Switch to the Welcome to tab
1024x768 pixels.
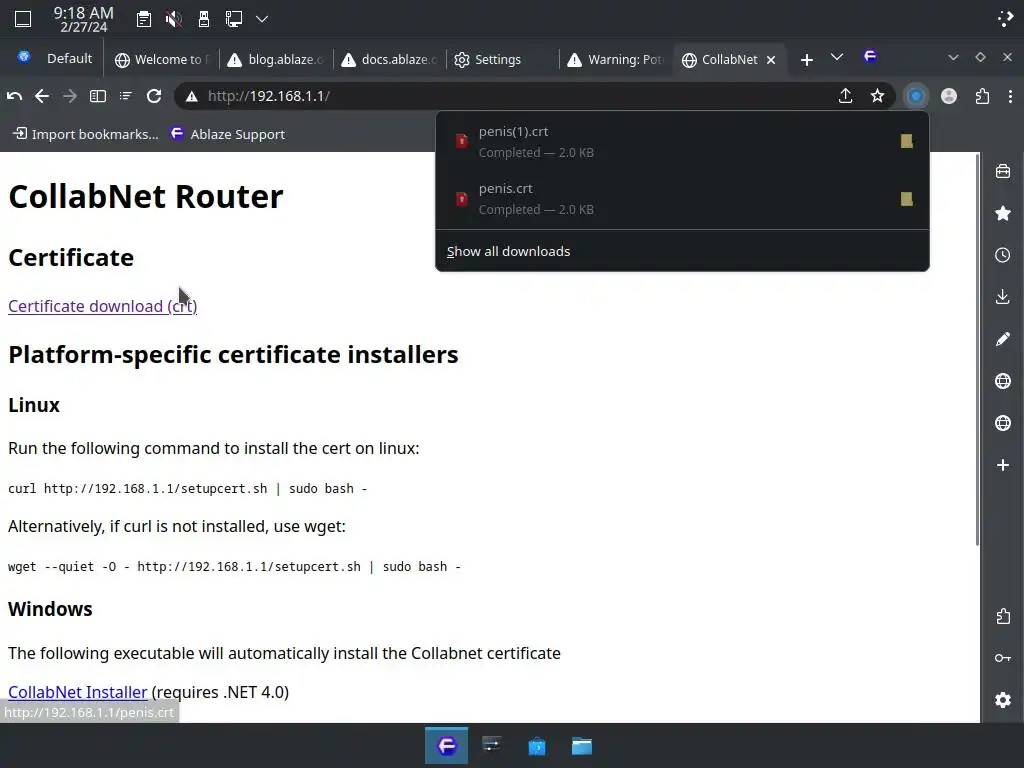[x=162, y=59]
